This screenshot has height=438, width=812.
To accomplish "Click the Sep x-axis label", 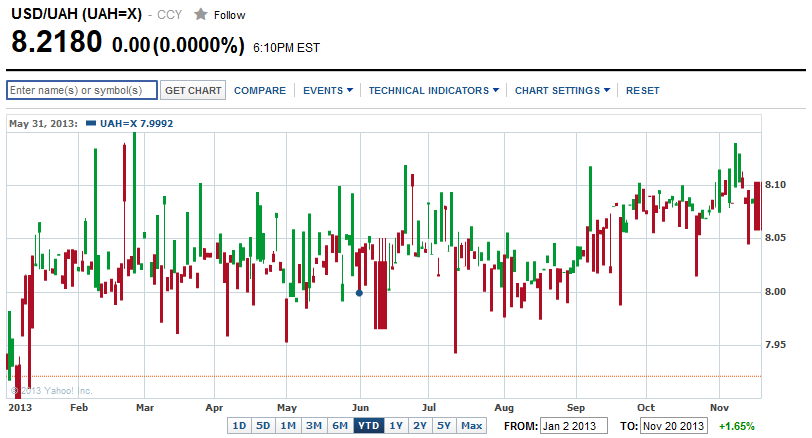I will click(576, 407).
